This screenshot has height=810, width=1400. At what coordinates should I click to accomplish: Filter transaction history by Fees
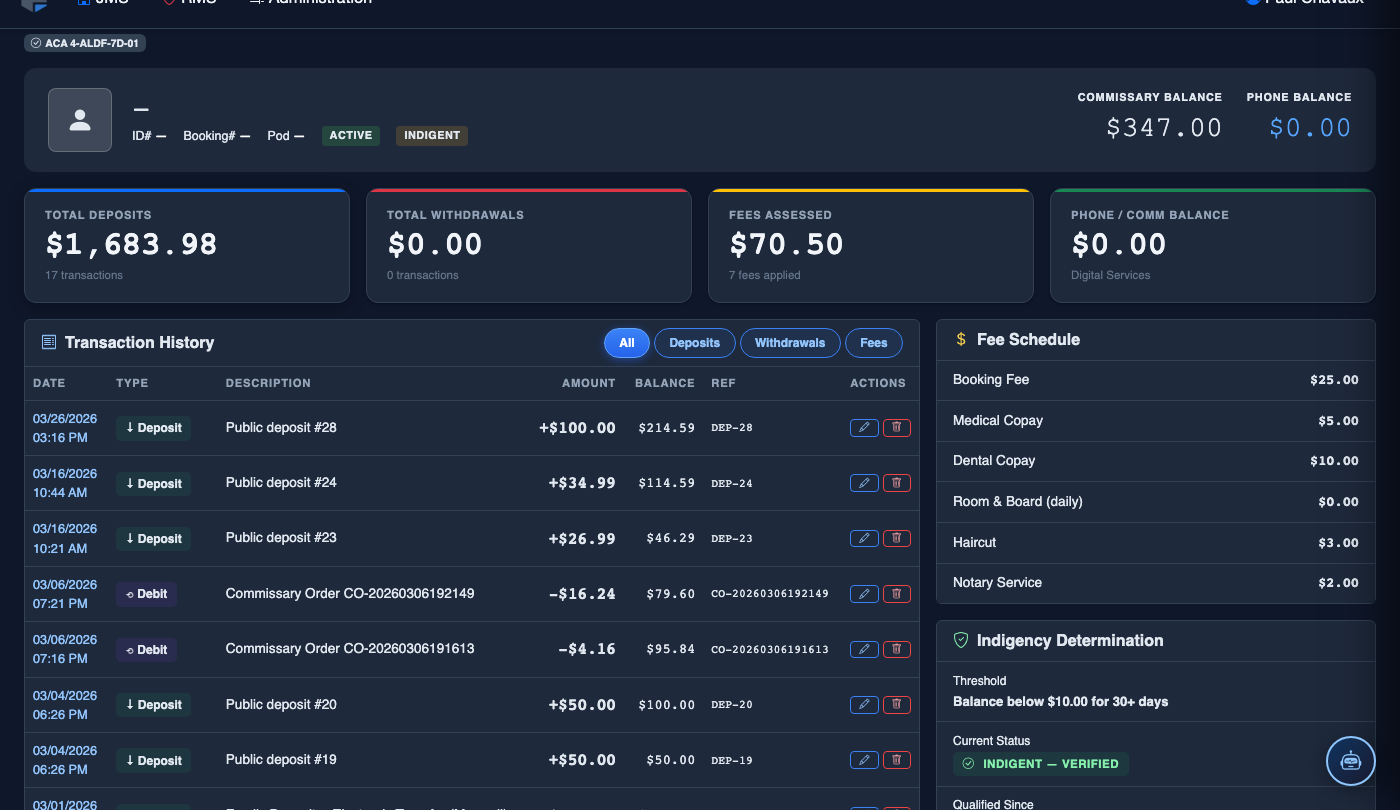[x=874, y=343]
